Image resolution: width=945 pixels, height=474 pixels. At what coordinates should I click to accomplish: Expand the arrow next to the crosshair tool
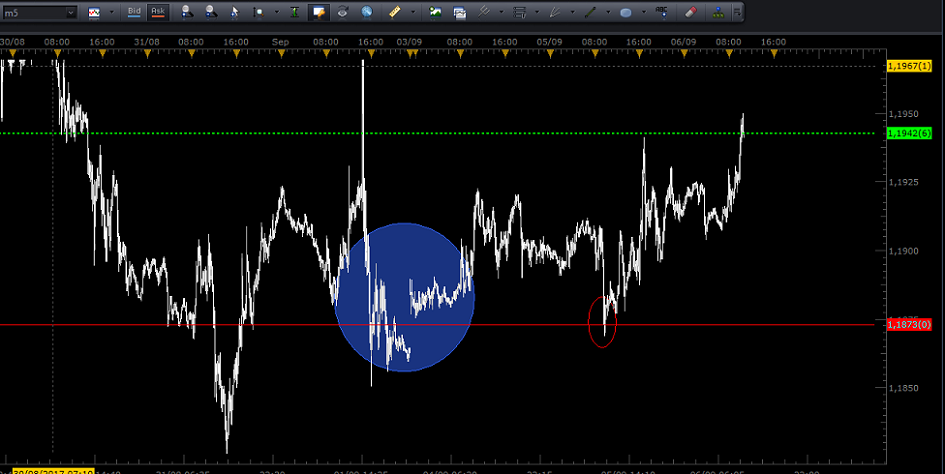[274, 13]
